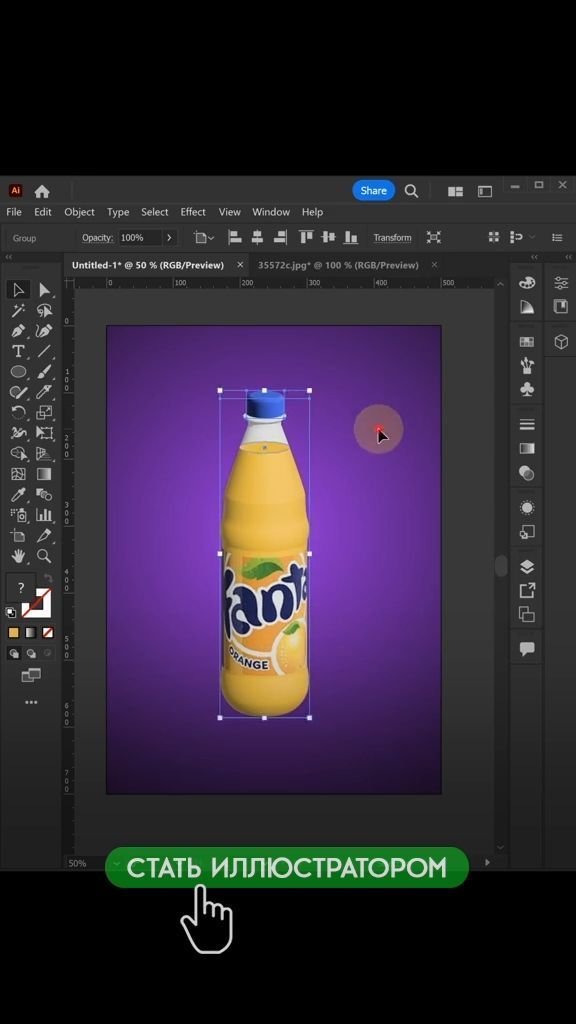Image resolution: width=576 pixels, height=1024 pixels.
Task: Open the Symbols panel club icon
Action: pos(526,389)
